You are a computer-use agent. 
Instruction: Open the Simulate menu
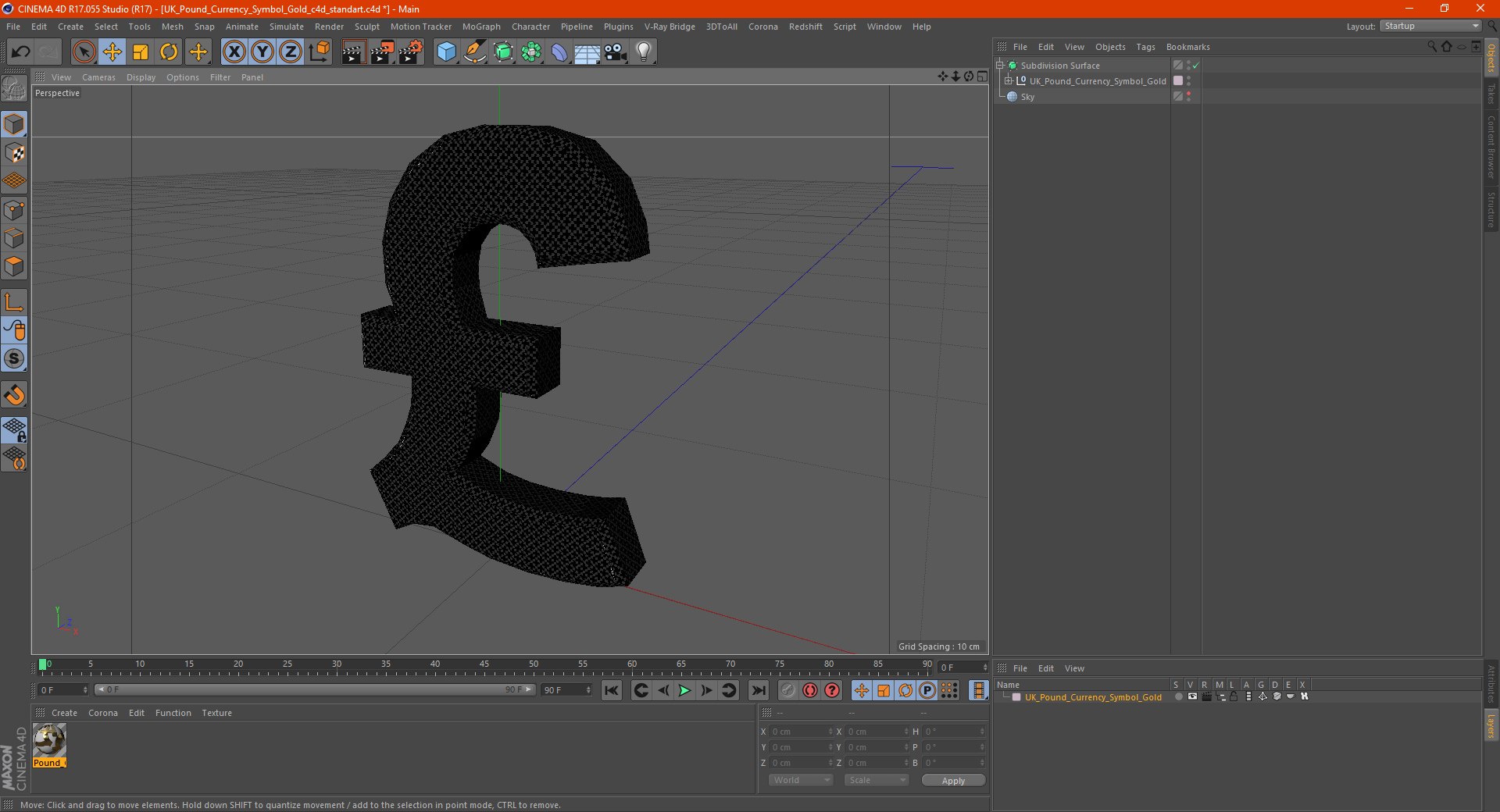click(x=287, y=27)
